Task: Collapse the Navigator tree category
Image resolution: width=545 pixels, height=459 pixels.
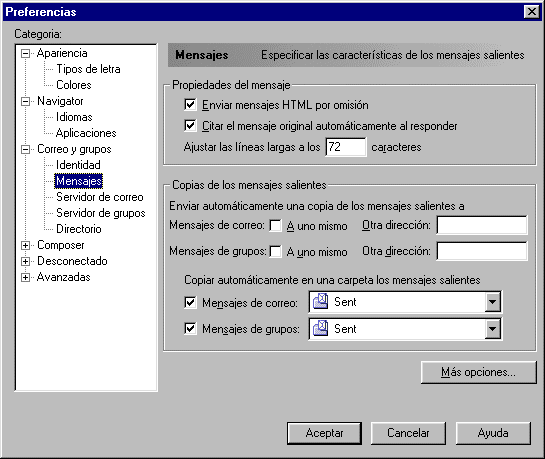Action: (25, 101)
